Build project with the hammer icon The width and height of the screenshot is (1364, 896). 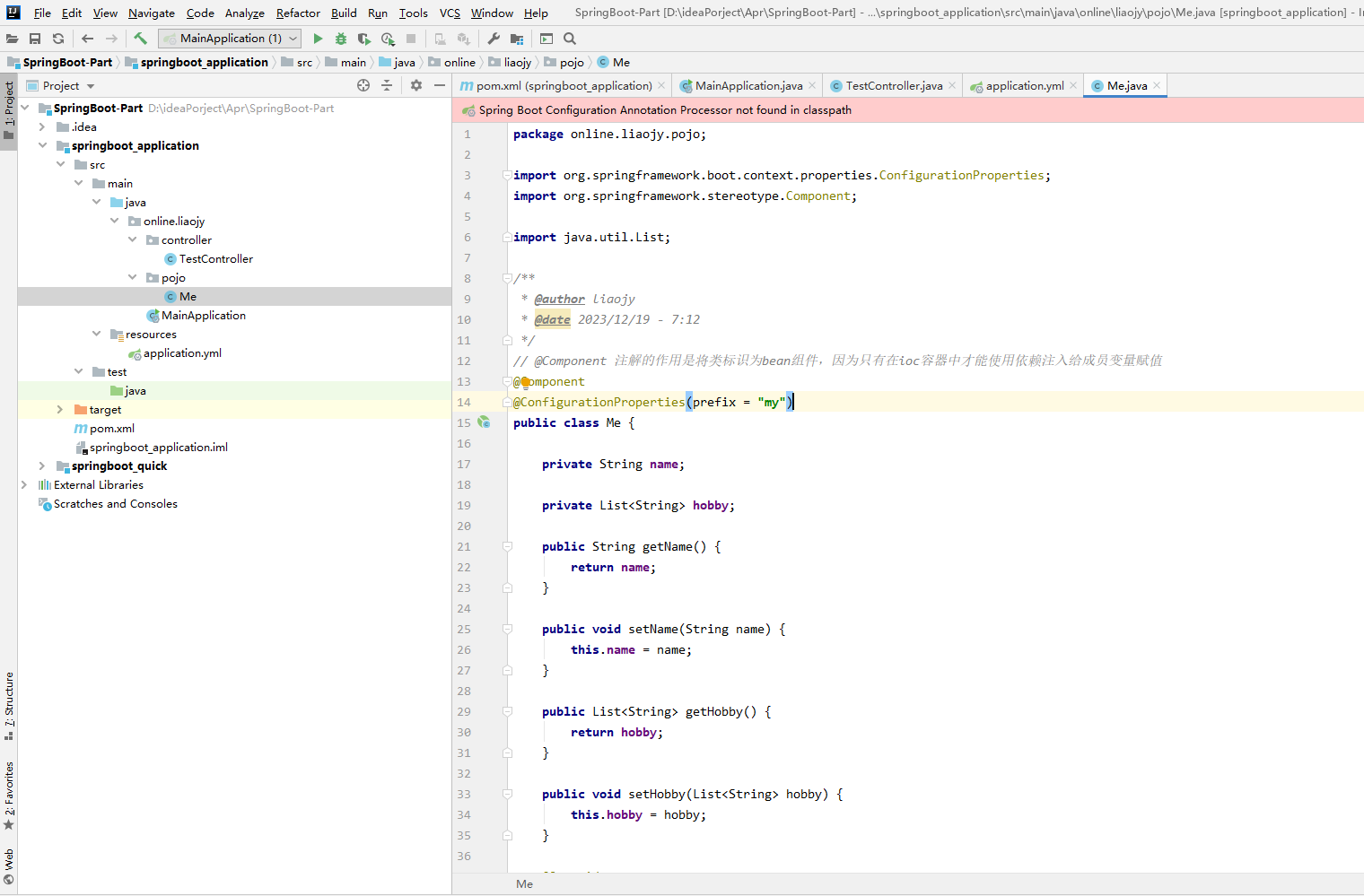tap(140, 39)
